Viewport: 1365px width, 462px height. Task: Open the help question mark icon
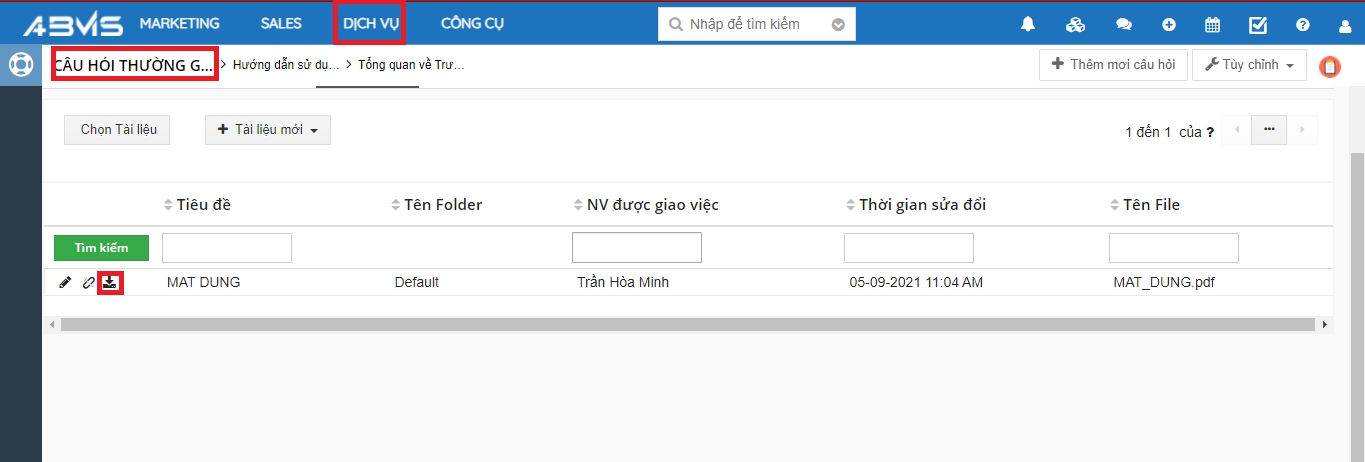[x=1303, y=25]
